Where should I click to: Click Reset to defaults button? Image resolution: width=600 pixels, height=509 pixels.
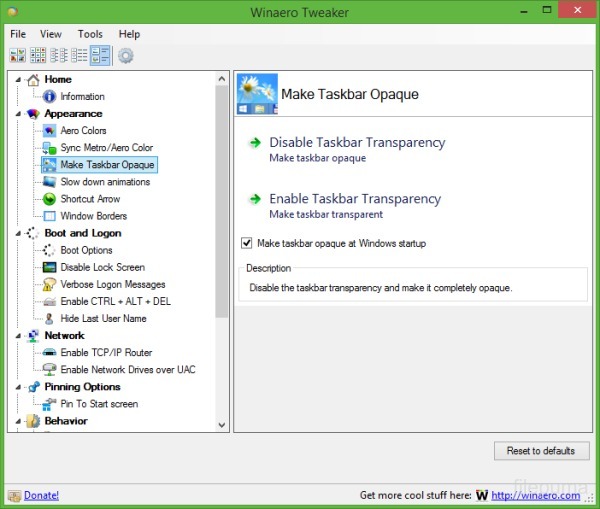pos(541,451)
